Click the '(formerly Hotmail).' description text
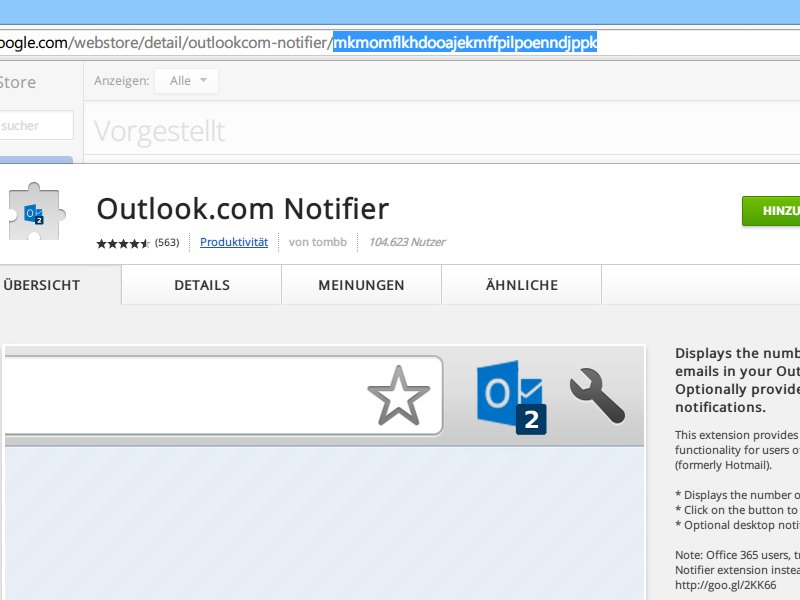Image resolution: width=800 pixels, height=600 pixels. (x=723, y=465)
